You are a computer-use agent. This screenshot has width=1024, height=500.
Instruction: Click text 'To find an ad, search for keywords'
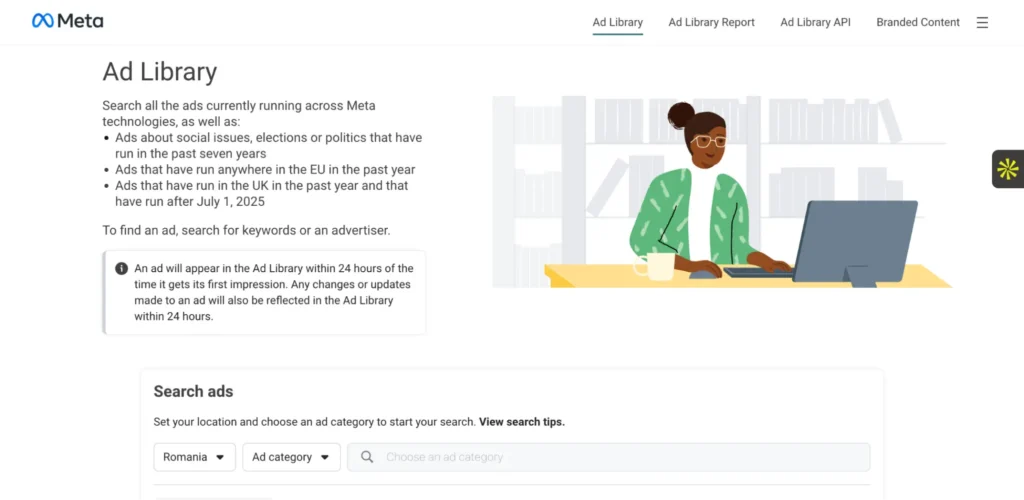click(x=246, y=230)
